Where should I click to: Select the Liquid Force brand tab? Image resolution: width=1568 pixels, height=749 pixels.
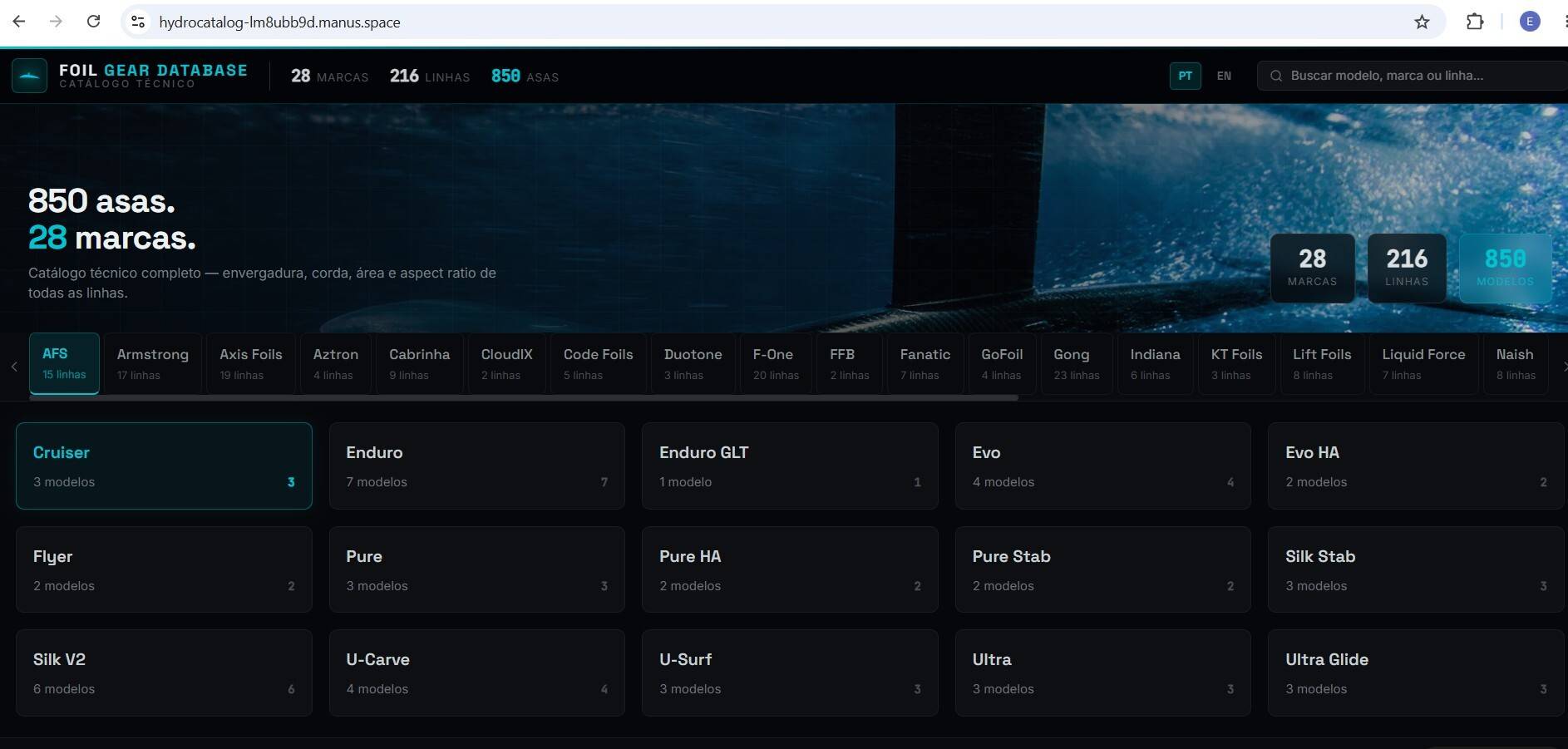click(x=1424, y=363)
